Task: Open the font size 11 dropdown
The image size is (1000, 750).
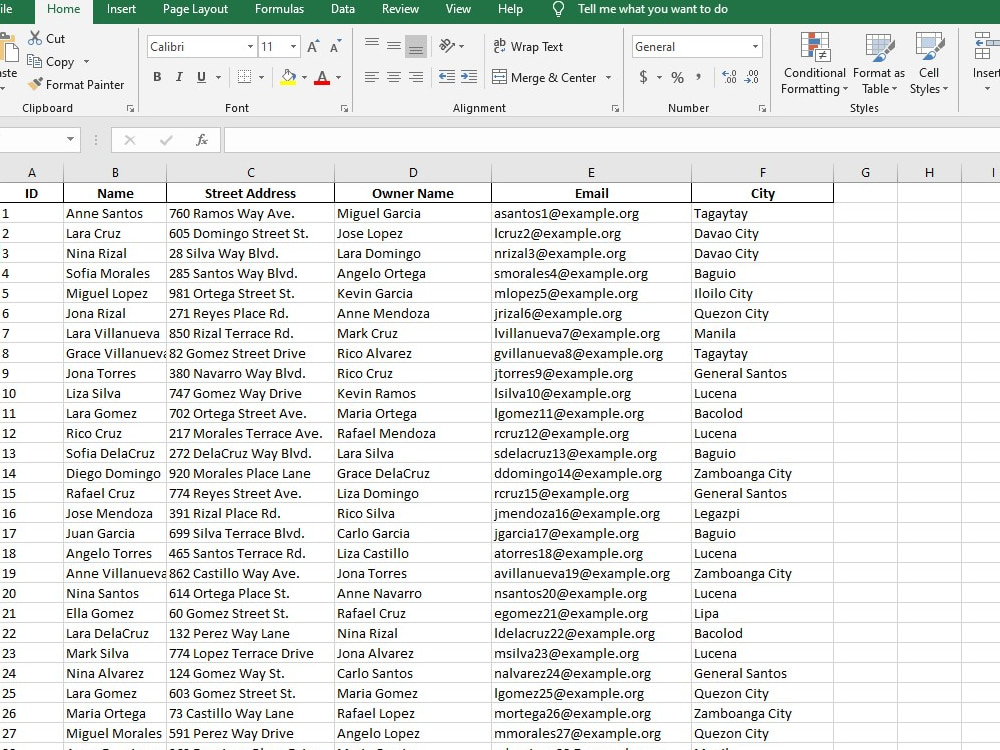Action: pos(293,47)
